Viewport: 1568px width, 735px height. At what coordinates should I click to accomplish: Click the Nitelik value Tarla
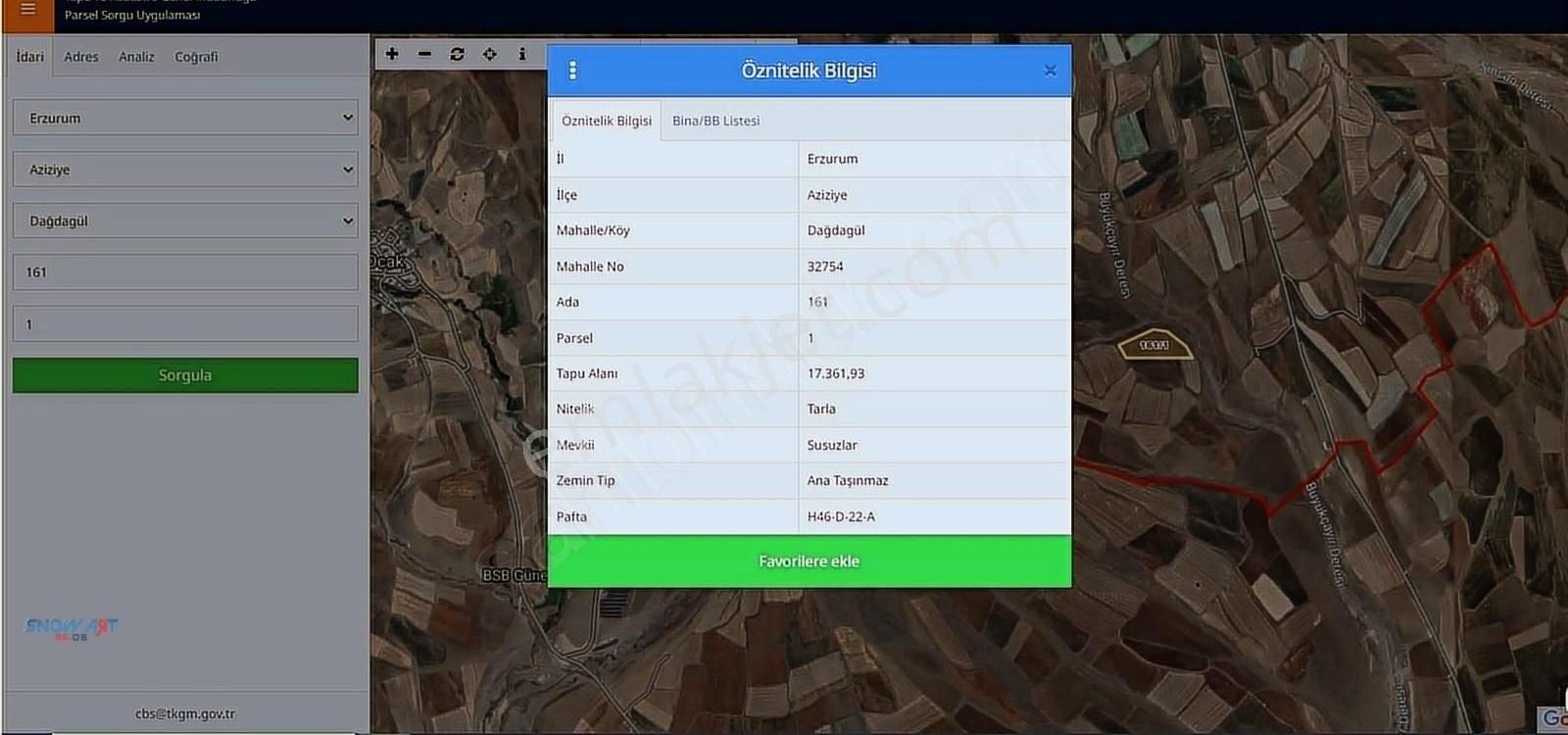point(821,409)
